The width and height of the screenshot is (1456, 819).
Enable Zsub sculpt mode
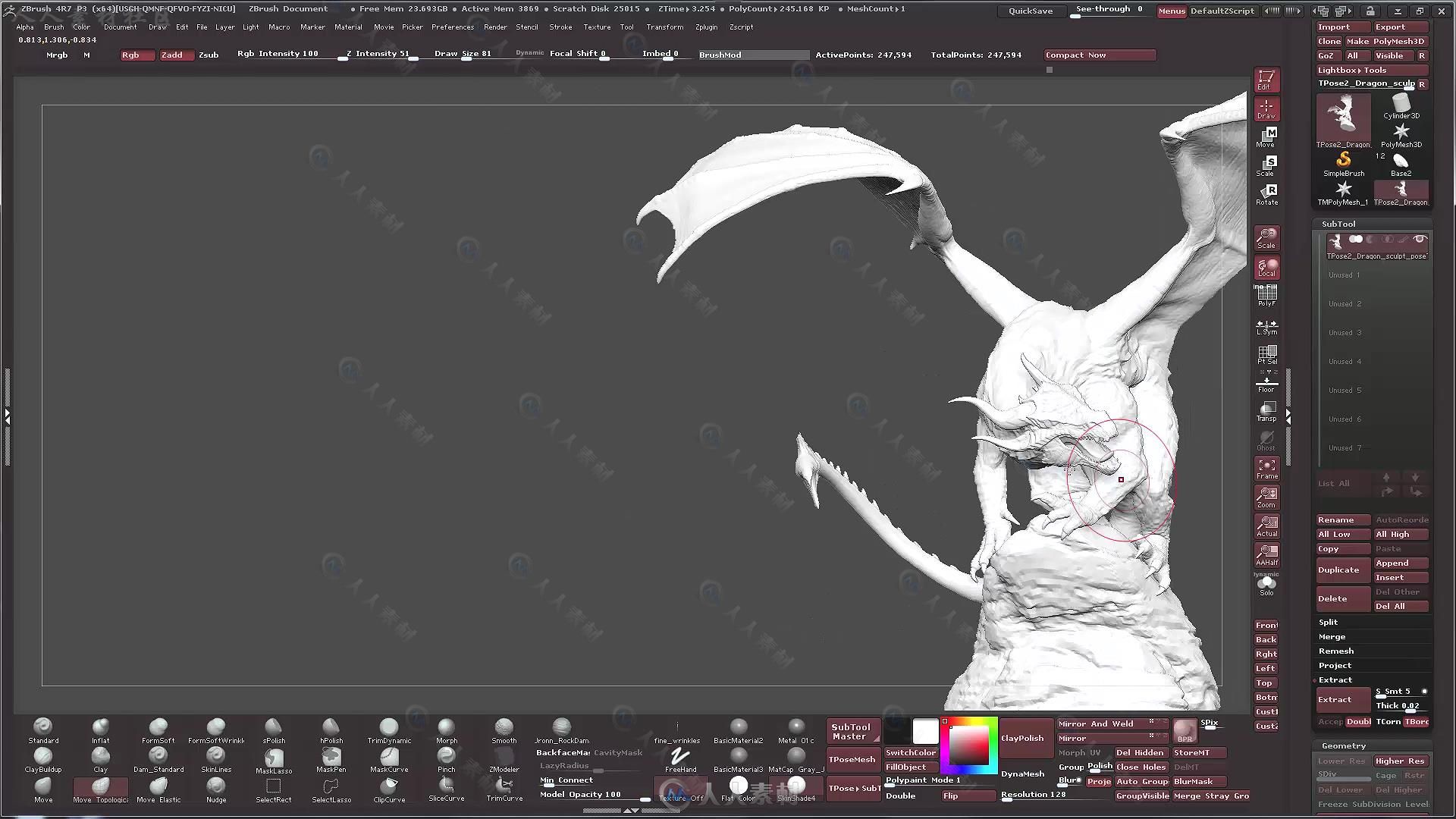coord(209,55)
